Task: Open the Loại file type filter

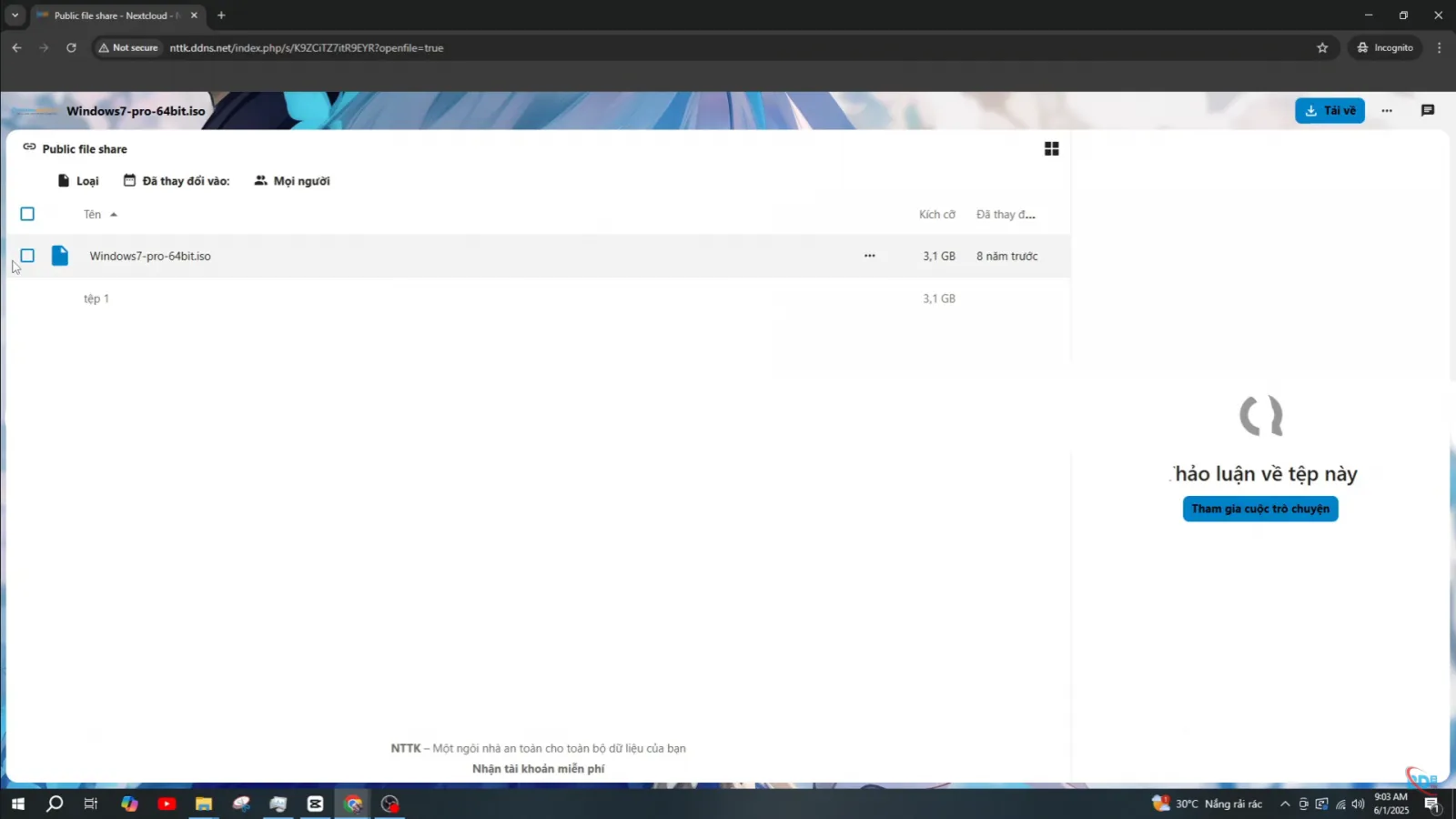Action: coord(78,181)
